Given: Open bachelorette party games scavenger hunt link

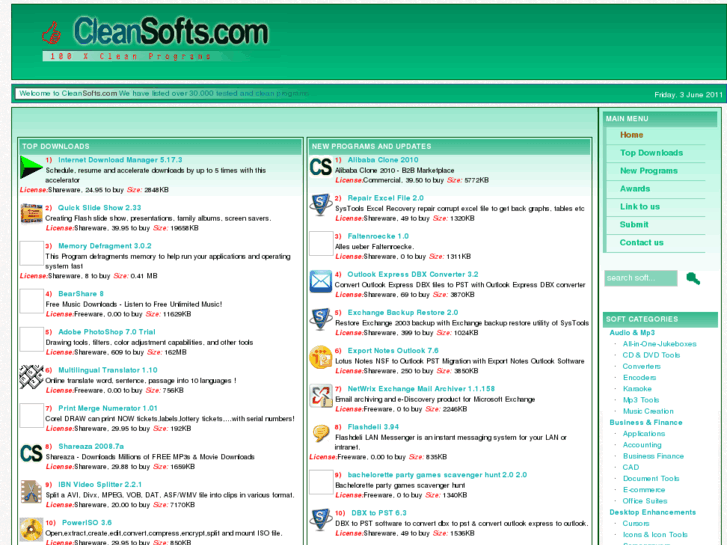Looking at the screenshot, I should pyautogui.click(x=437, y=475).
